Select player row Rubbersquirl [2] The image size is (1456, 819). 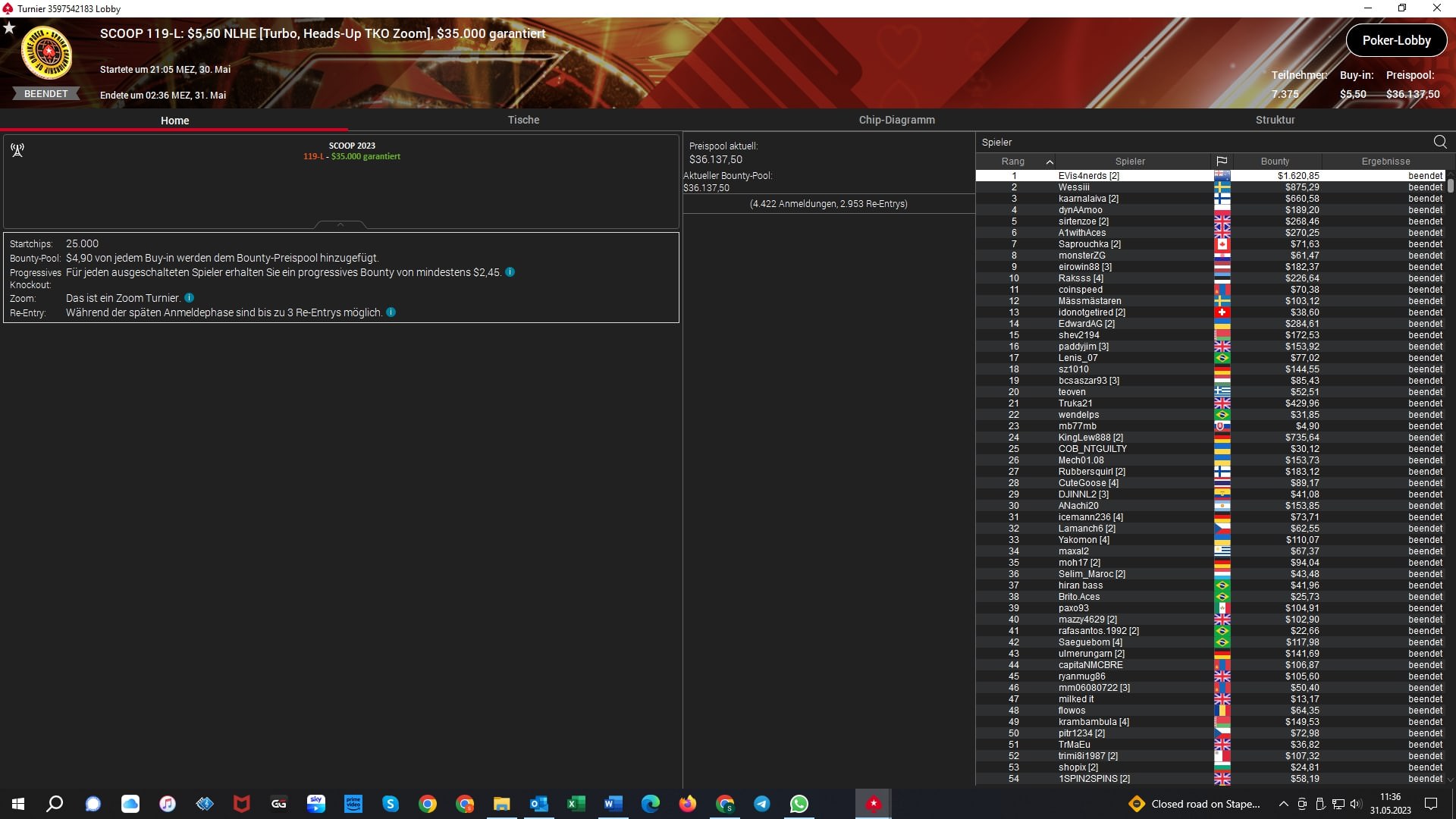(1210, 472)
